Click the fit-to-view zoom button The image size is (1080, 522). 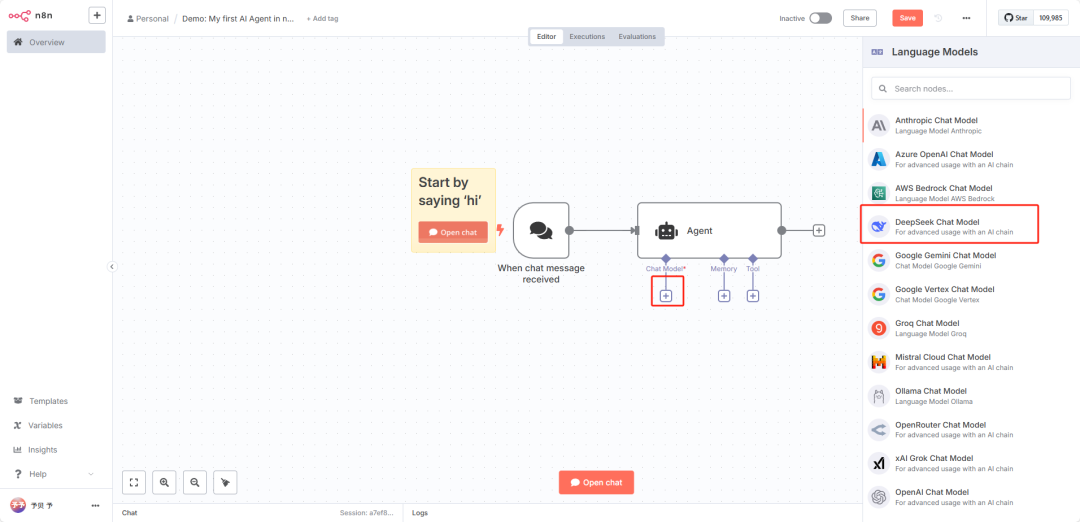(x=134, y=483)
